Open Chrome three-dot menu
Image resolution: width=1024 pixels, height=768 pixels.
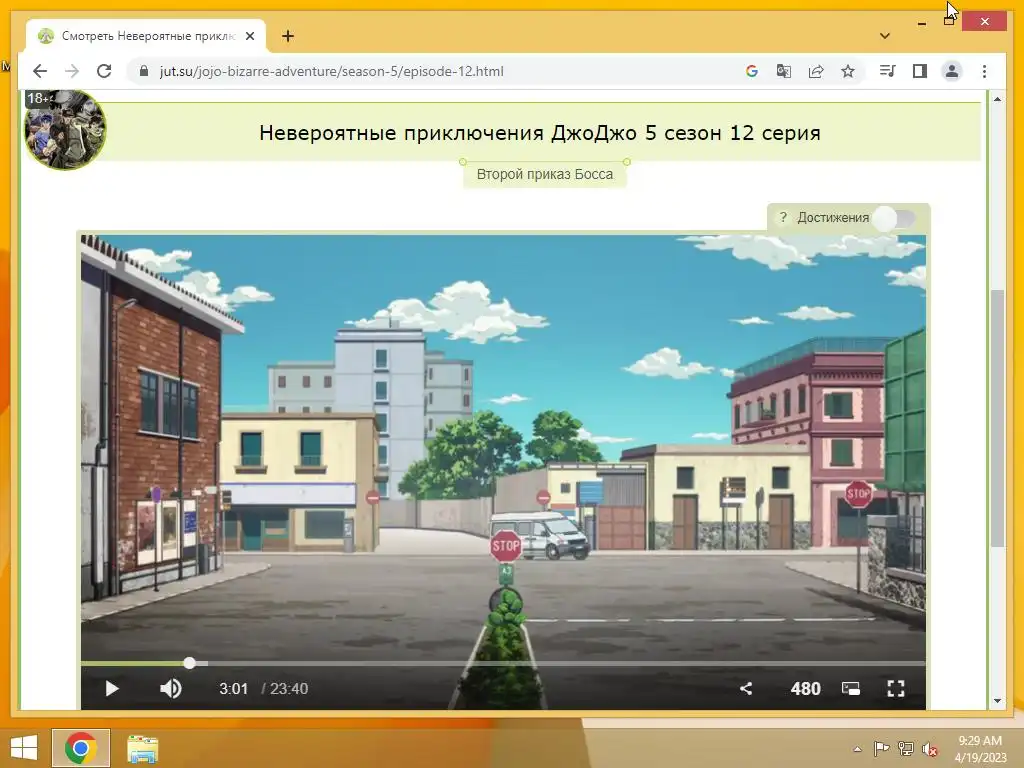(984, 71)
